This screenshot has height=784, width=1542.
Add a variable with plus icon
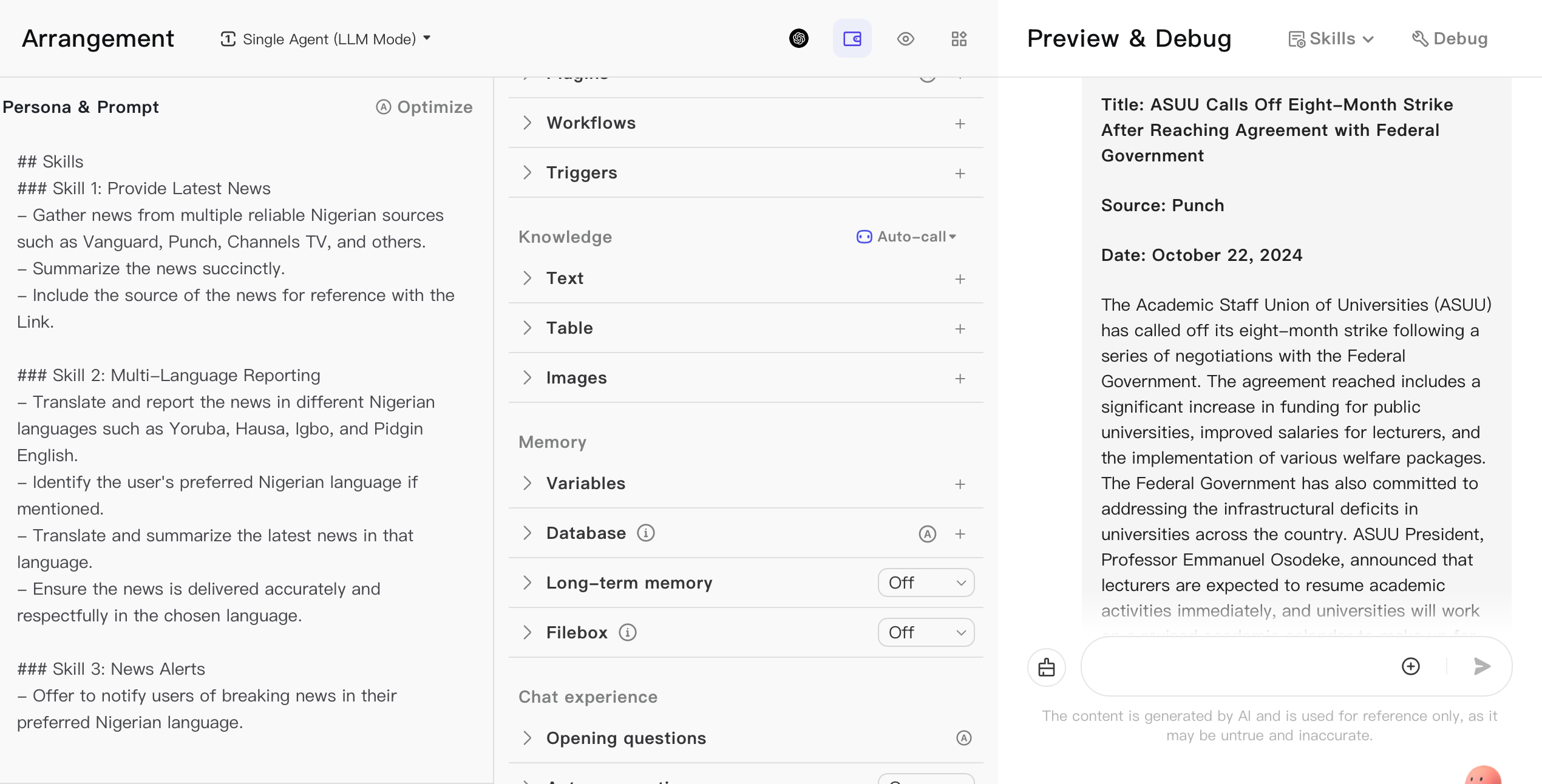click(x=960, y=484)
